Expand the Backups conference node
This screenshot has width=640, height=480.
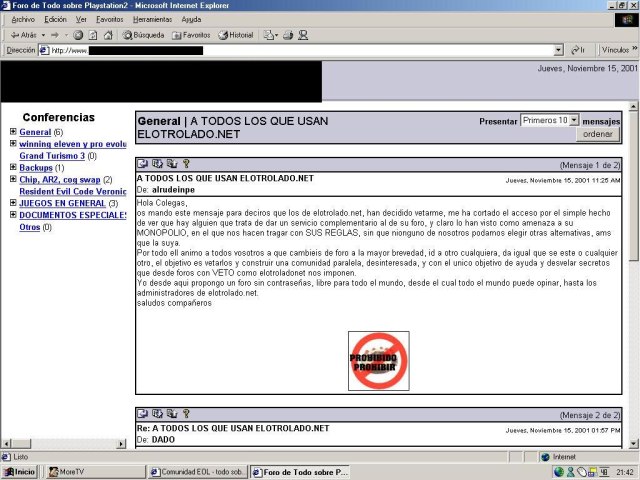coord(13,168)
